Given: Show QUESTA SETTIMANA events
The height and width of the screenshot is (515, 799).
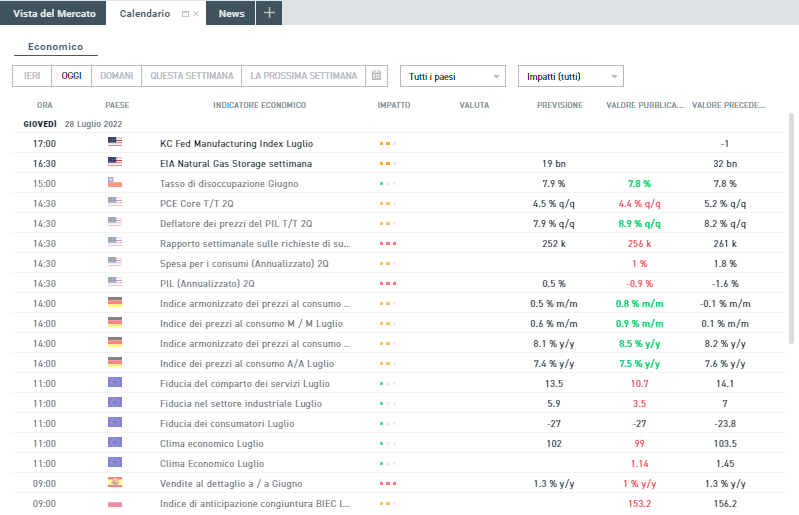Looking at the screenshot, I should click(x=192, y=76).
